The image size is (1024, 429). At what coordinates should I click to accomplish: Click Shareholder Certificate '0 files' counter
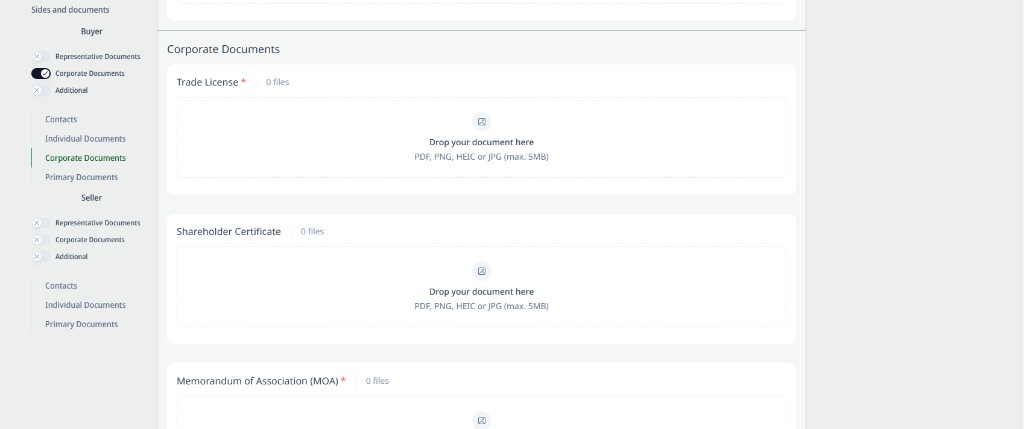[x=312, y=232]
